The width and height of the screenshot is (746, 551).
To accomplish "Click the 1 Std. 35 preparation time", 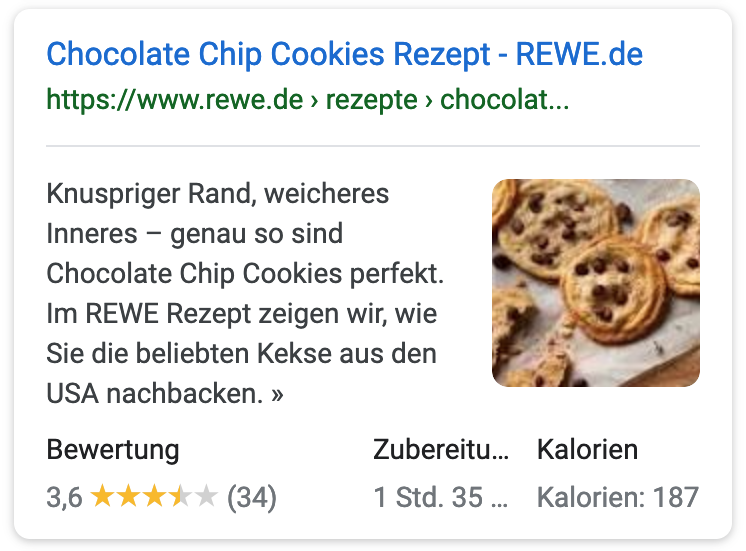I will [x=440, y=497].
